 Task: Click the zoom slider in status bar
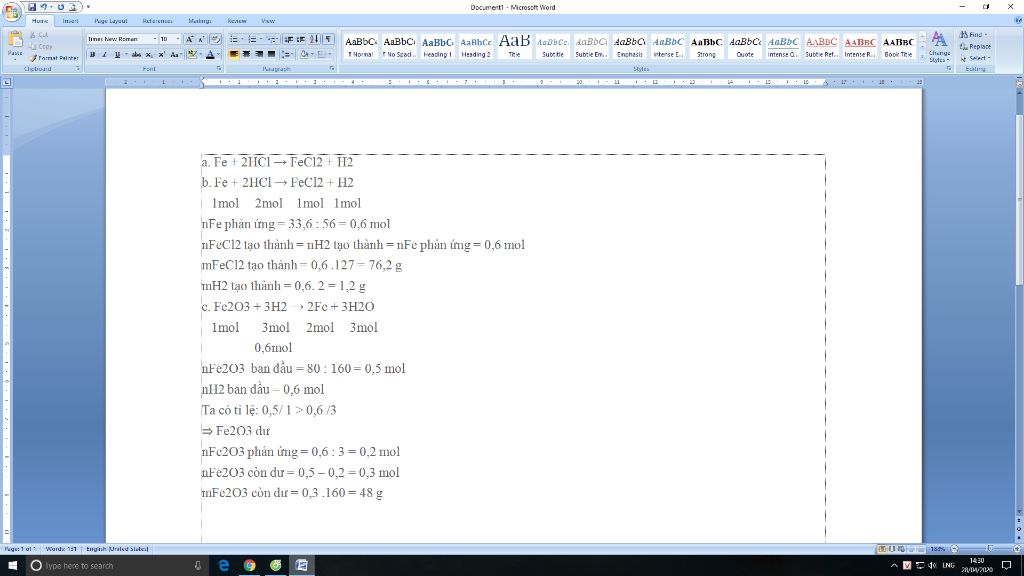(x=989, y=549)
